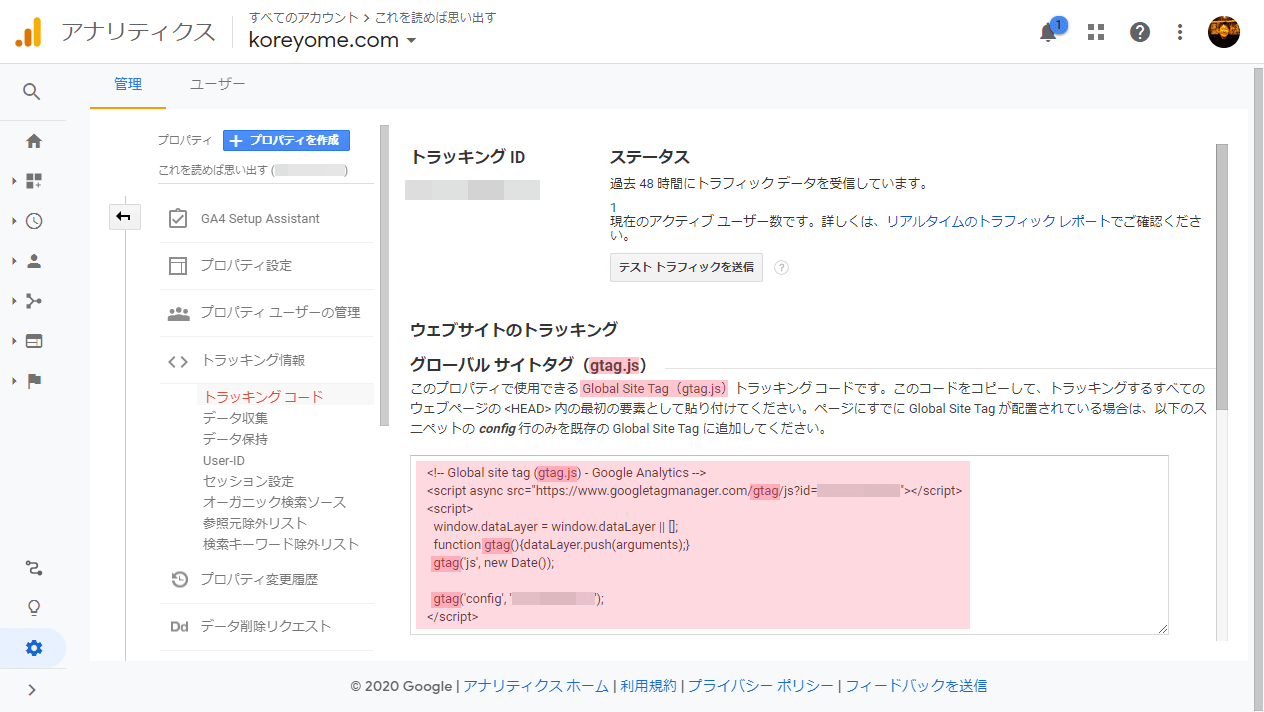Open データ収集 submenu item
This screenshot has height=712, width=1264.
pos(235,418)
